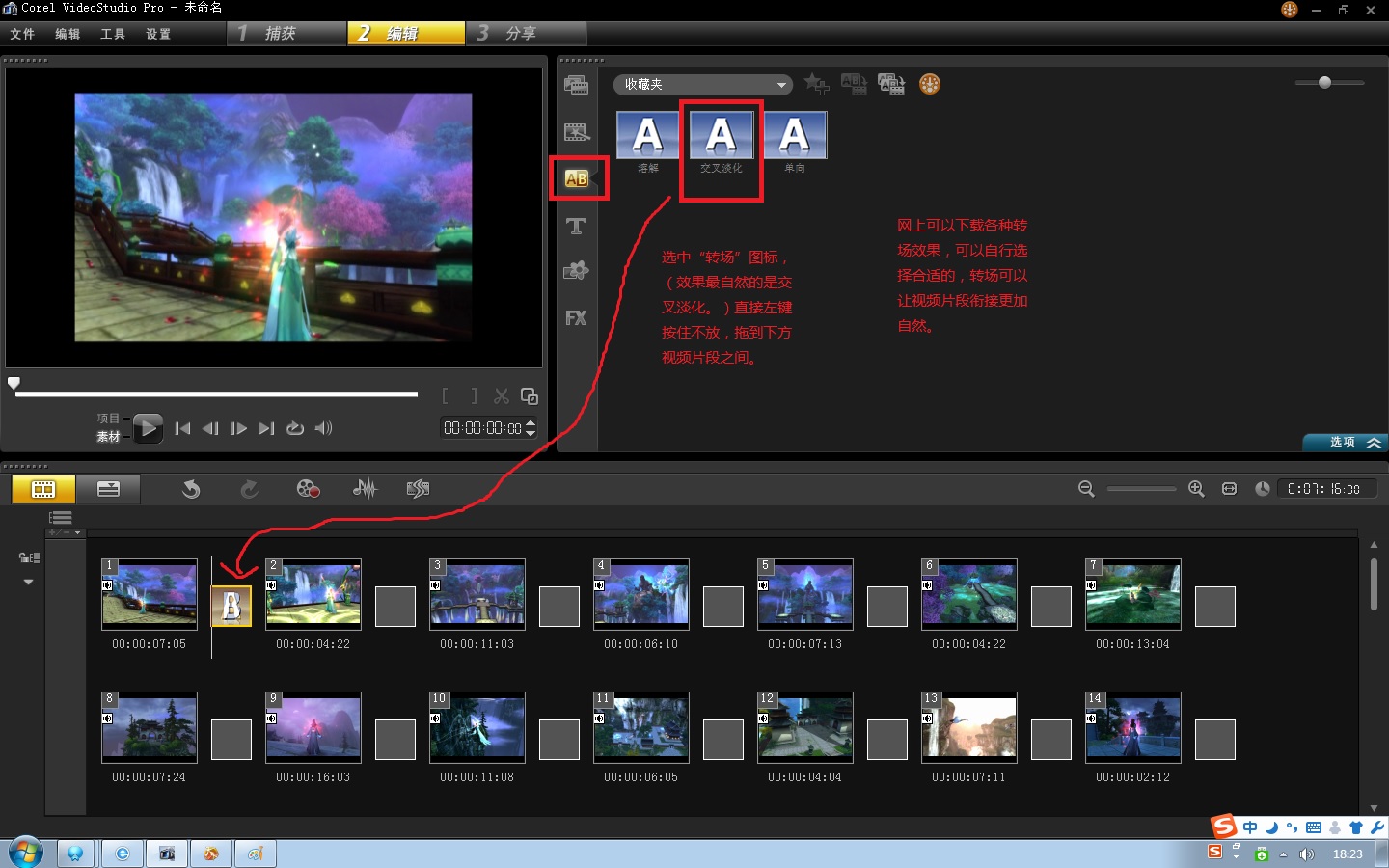Viewport: 1389px width, 868px height.
Task: Click the Undo arrow in timeline toolbar
Action: 191,489
